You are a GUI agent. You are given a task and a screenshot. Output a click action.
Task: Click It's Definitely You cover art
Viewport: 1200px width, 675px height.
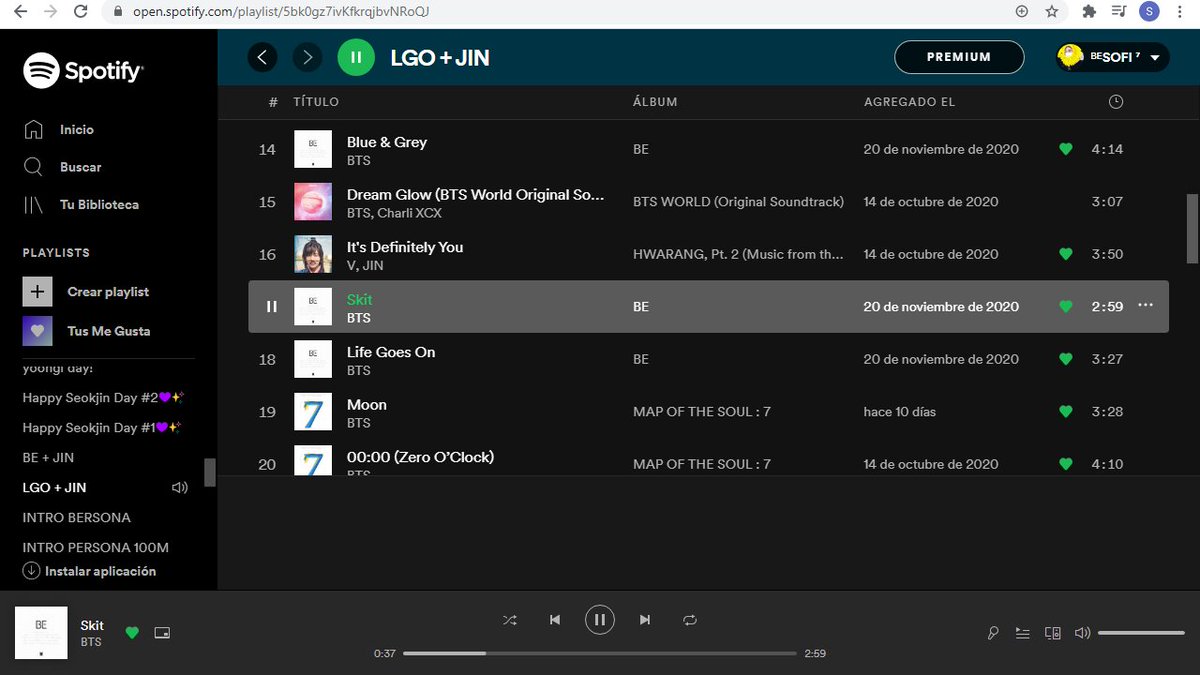tap(313, 254)
